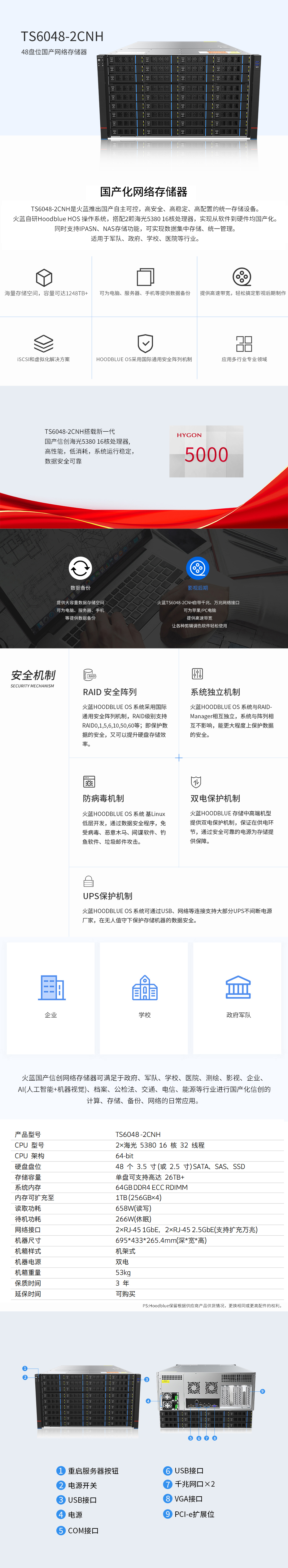Click the cube icon for massive storage space
This screenshot has width=288, height=1568.
[44, 278]
